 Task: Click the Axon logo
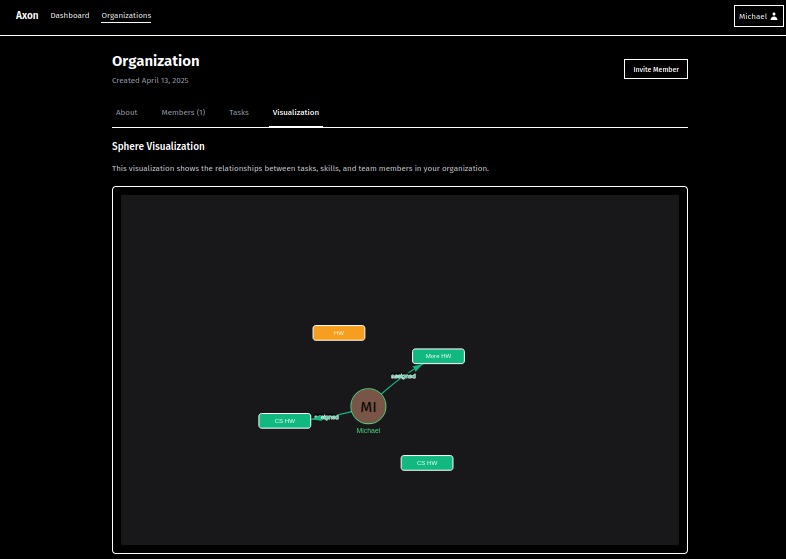(27, 16)
